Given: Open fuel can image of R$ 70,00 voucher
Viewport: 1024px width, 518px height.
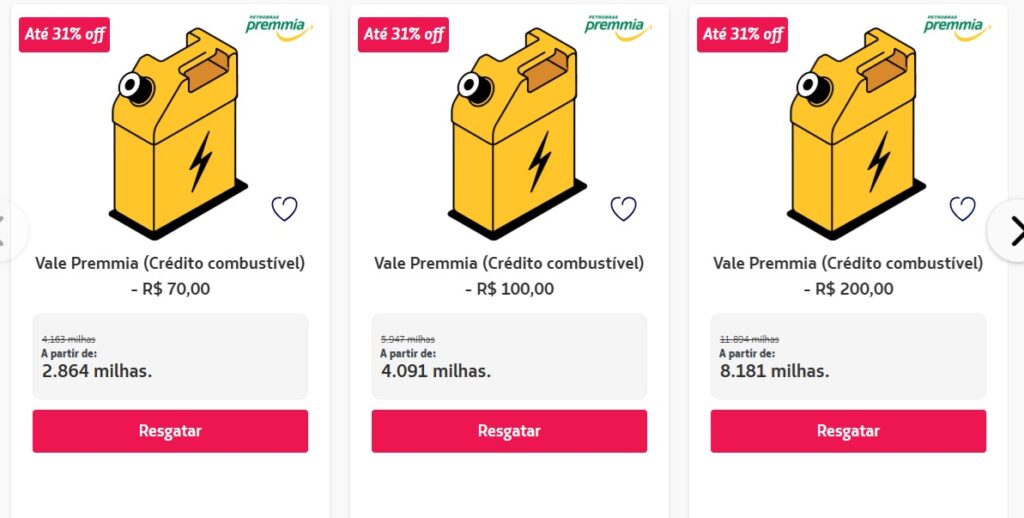Looking at the screenshot, I should pyautogui.click(x=176, y=135).
